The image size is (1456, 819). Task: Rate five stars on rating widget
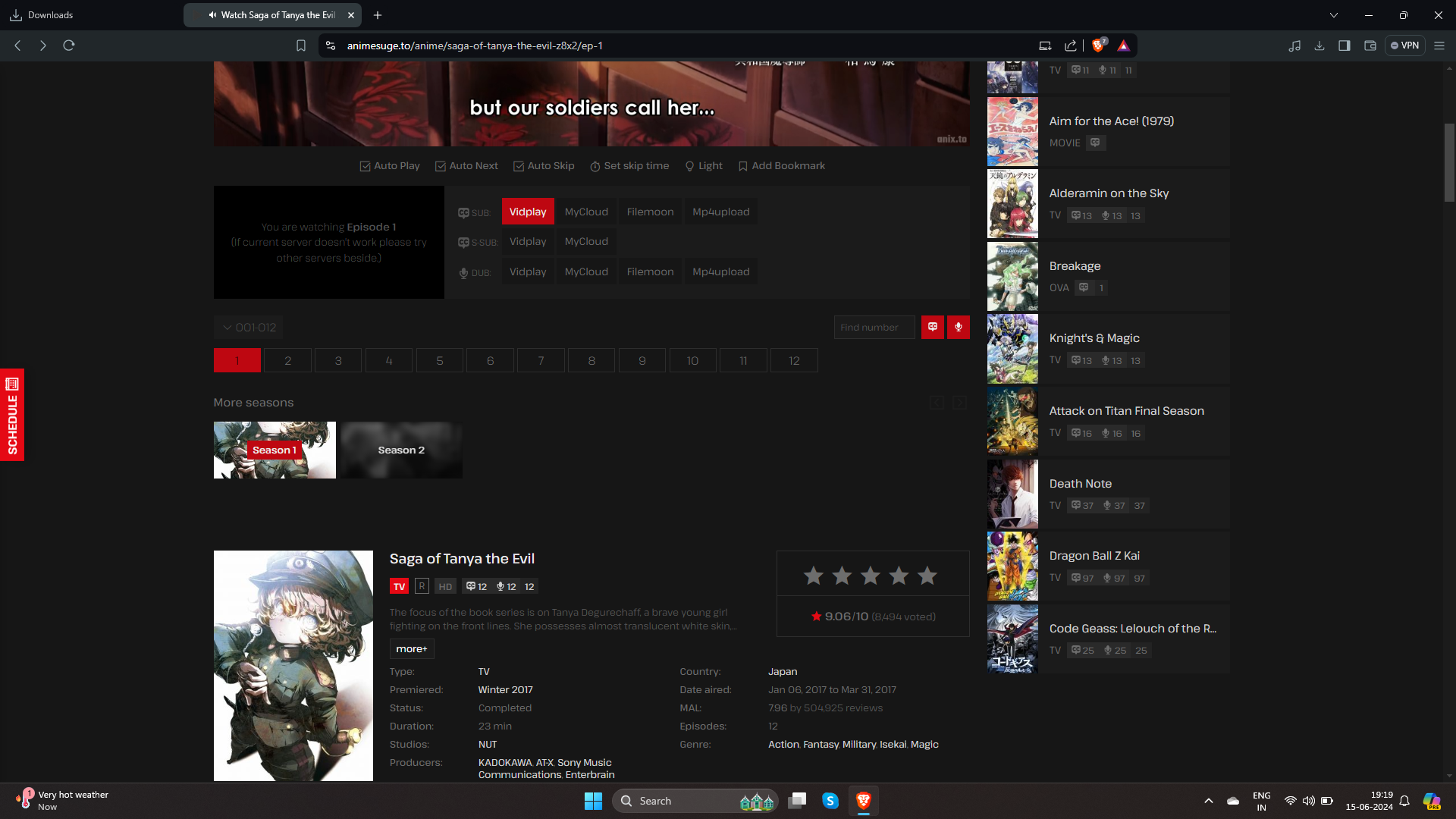pos(927,576)
